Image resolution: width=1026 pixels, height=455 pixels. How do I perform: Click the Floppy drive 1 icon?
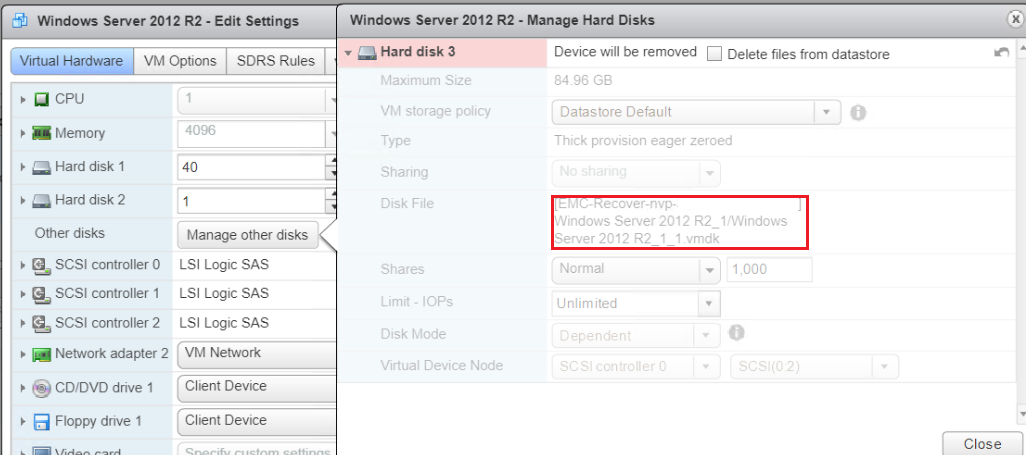click(42, 421)
